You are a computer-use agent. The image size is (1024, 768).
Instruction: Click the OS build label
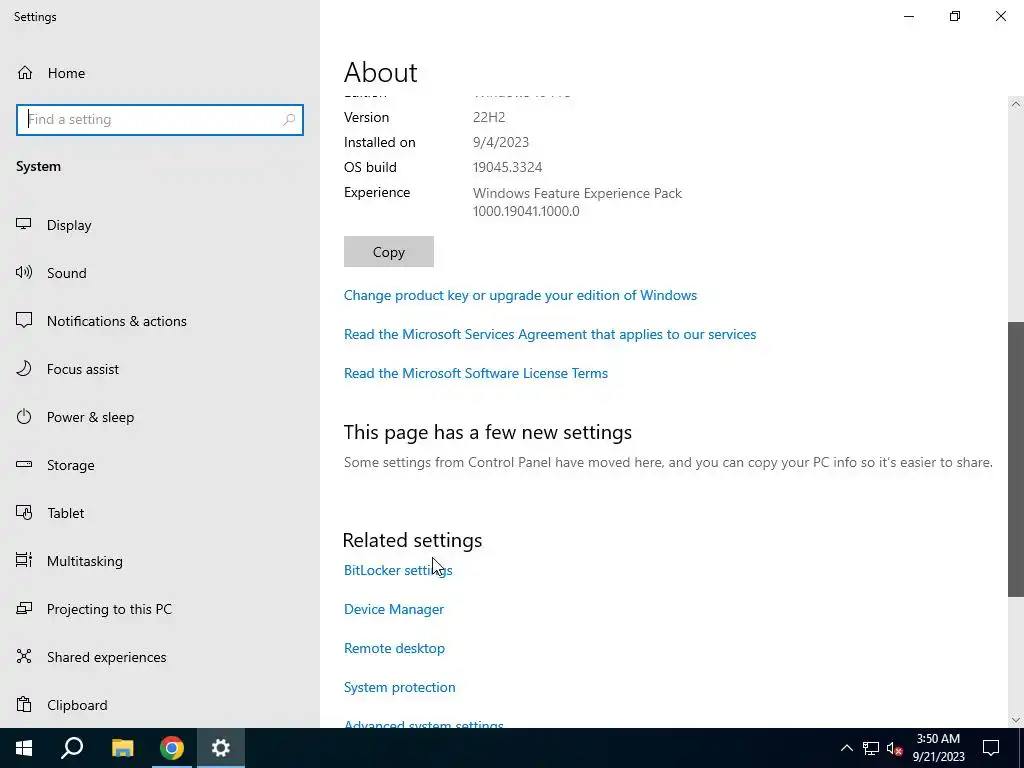(370, 167)
